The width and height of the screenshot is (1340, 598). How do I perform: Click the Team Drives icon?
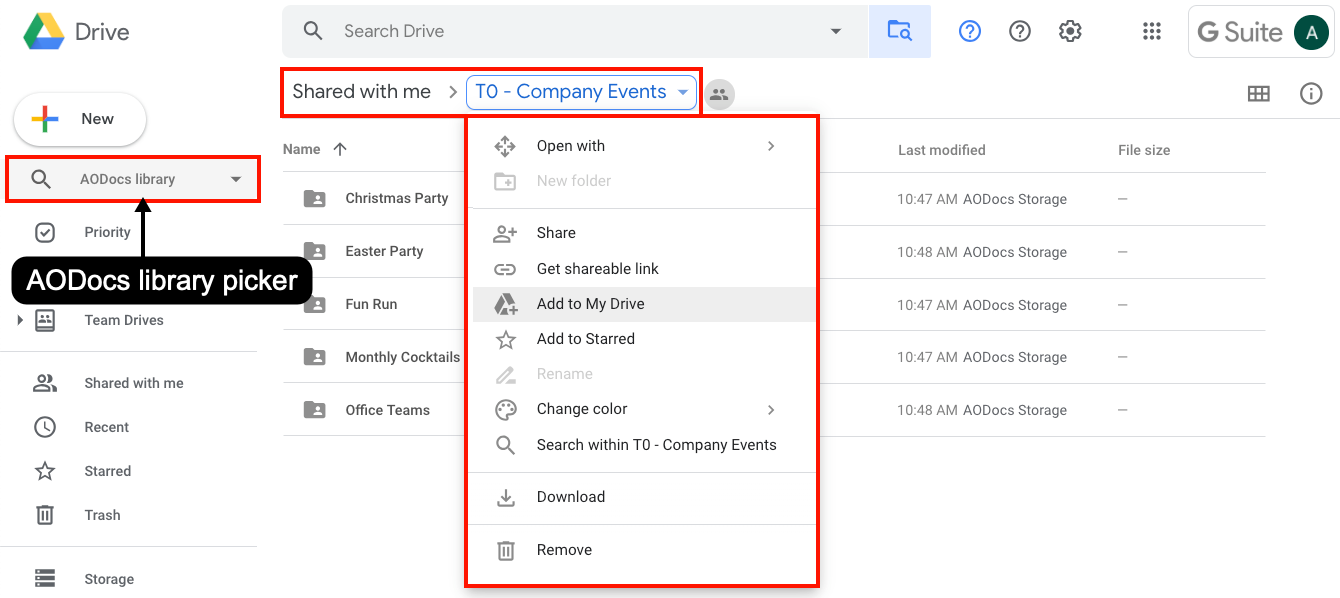(x=45, y=320)
